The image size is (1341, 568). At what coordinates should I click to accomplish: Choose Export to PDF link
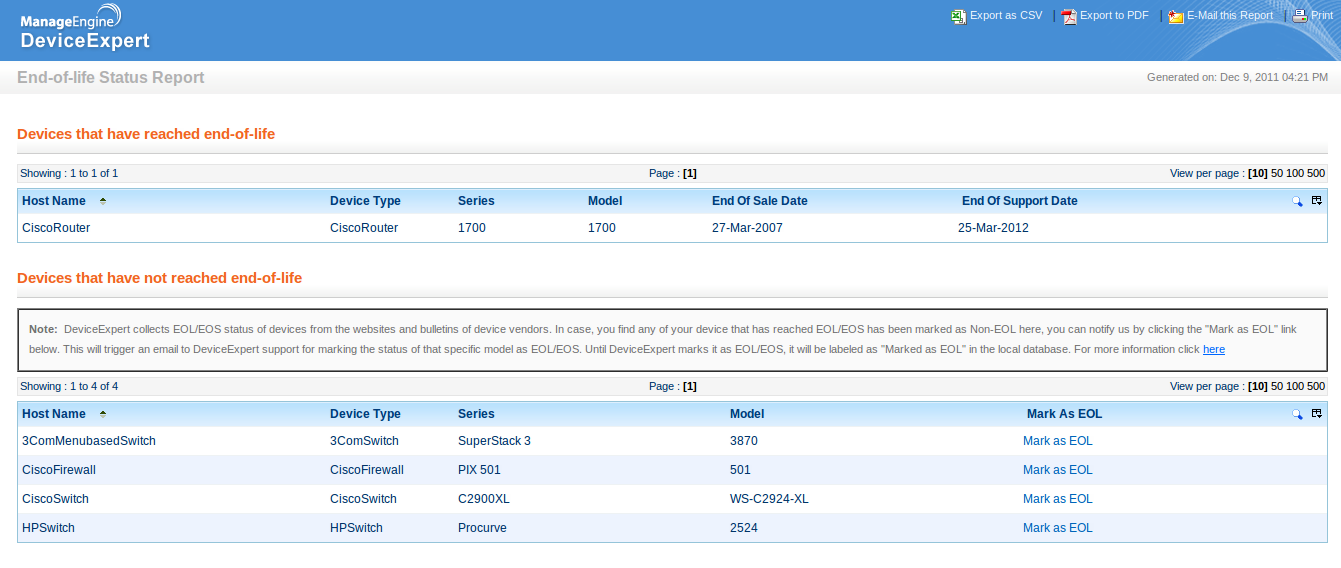(x=1114, y=16)
